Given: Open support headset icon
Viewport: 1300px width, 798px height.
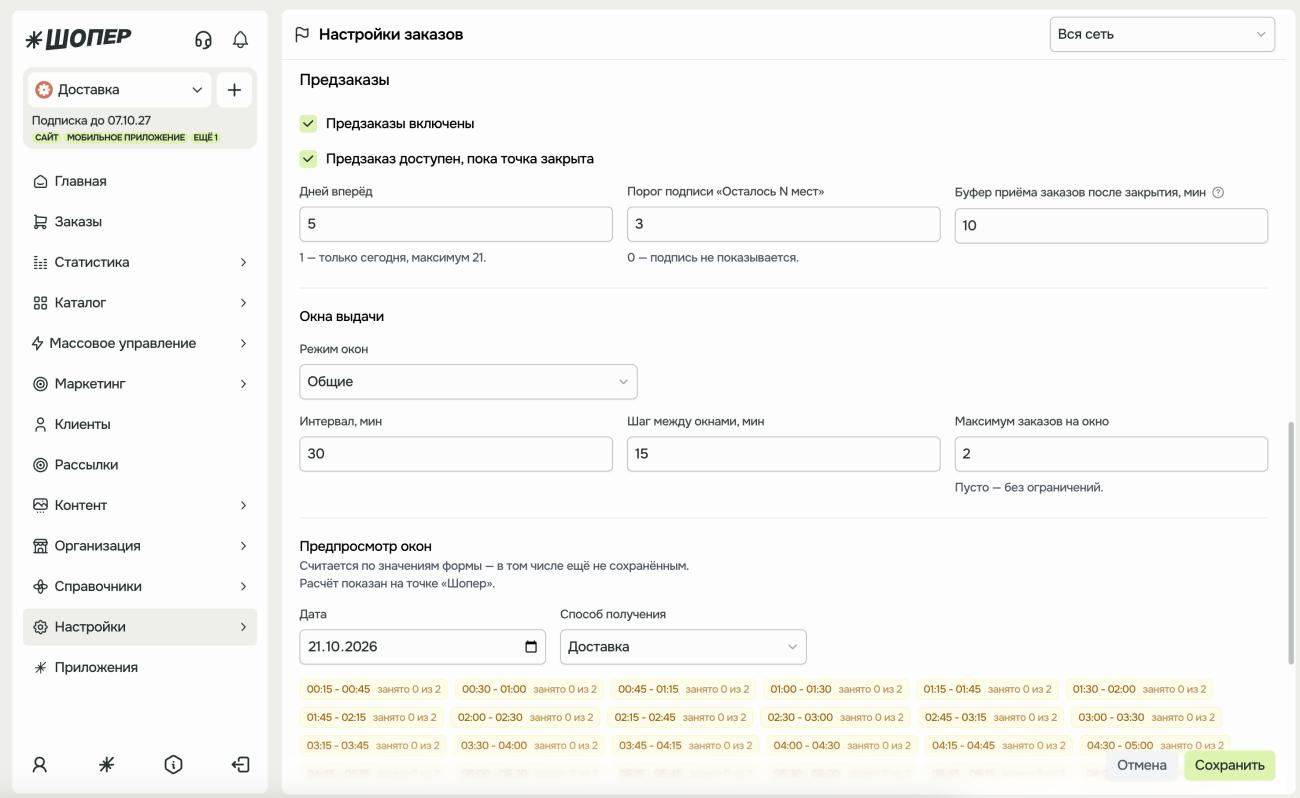Looking at the screenshot, I should coord(203,40).
